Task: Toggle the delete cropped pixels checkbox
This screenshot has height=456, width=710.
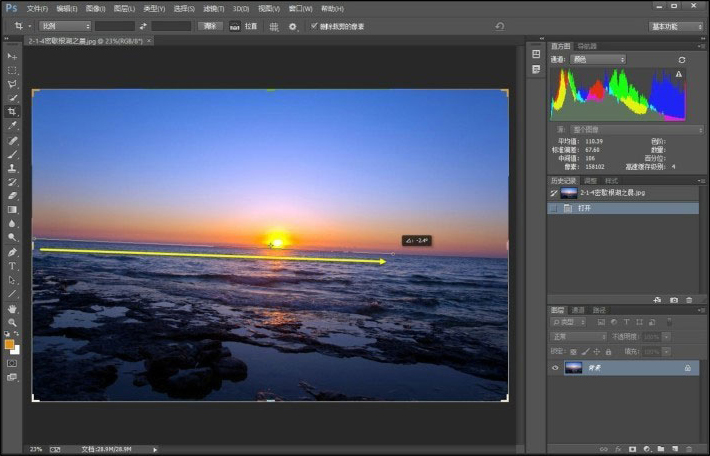Action: pyautogui.click(x=314, y=26)
